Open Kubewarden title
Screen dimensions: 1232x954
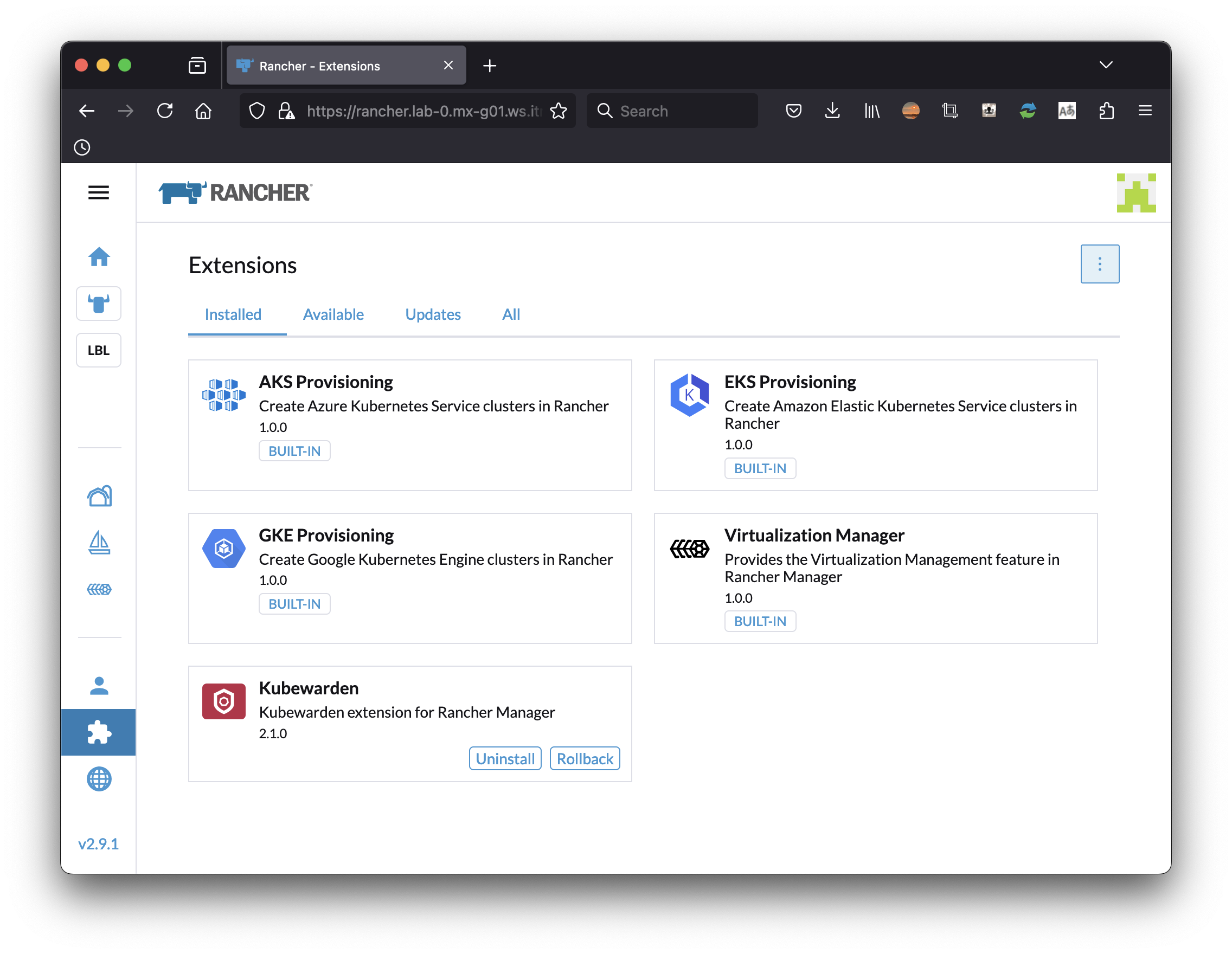pos(309,688)
